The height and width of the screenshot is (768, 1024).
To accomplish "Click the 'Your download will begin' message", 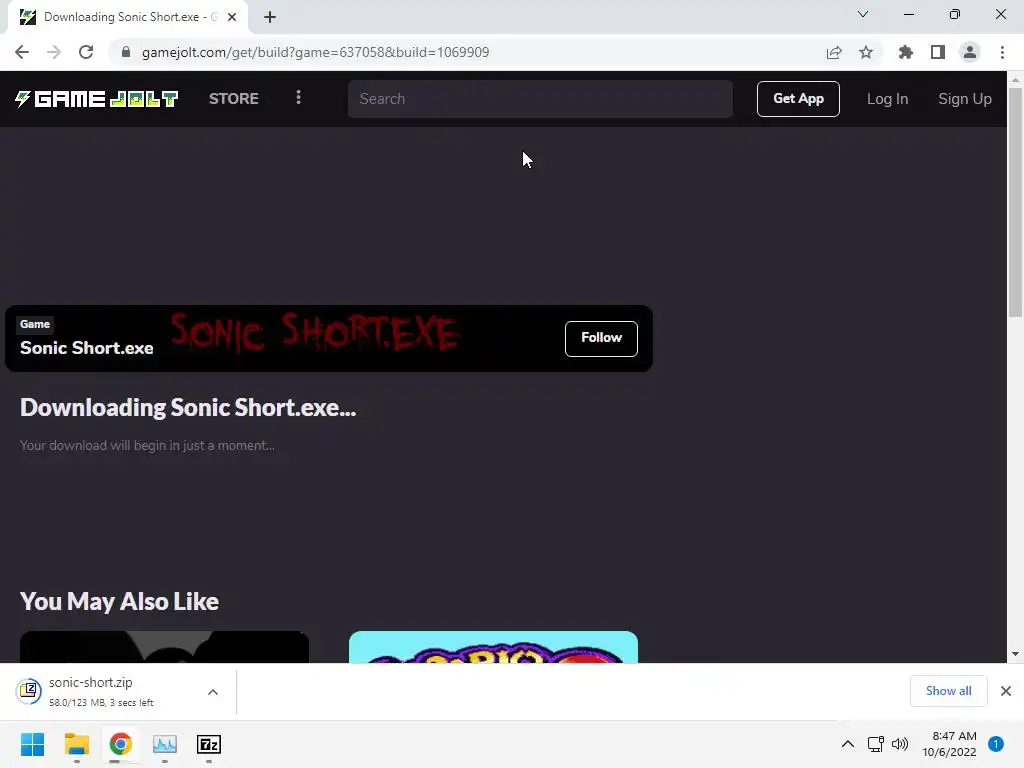I will [147, 445].
